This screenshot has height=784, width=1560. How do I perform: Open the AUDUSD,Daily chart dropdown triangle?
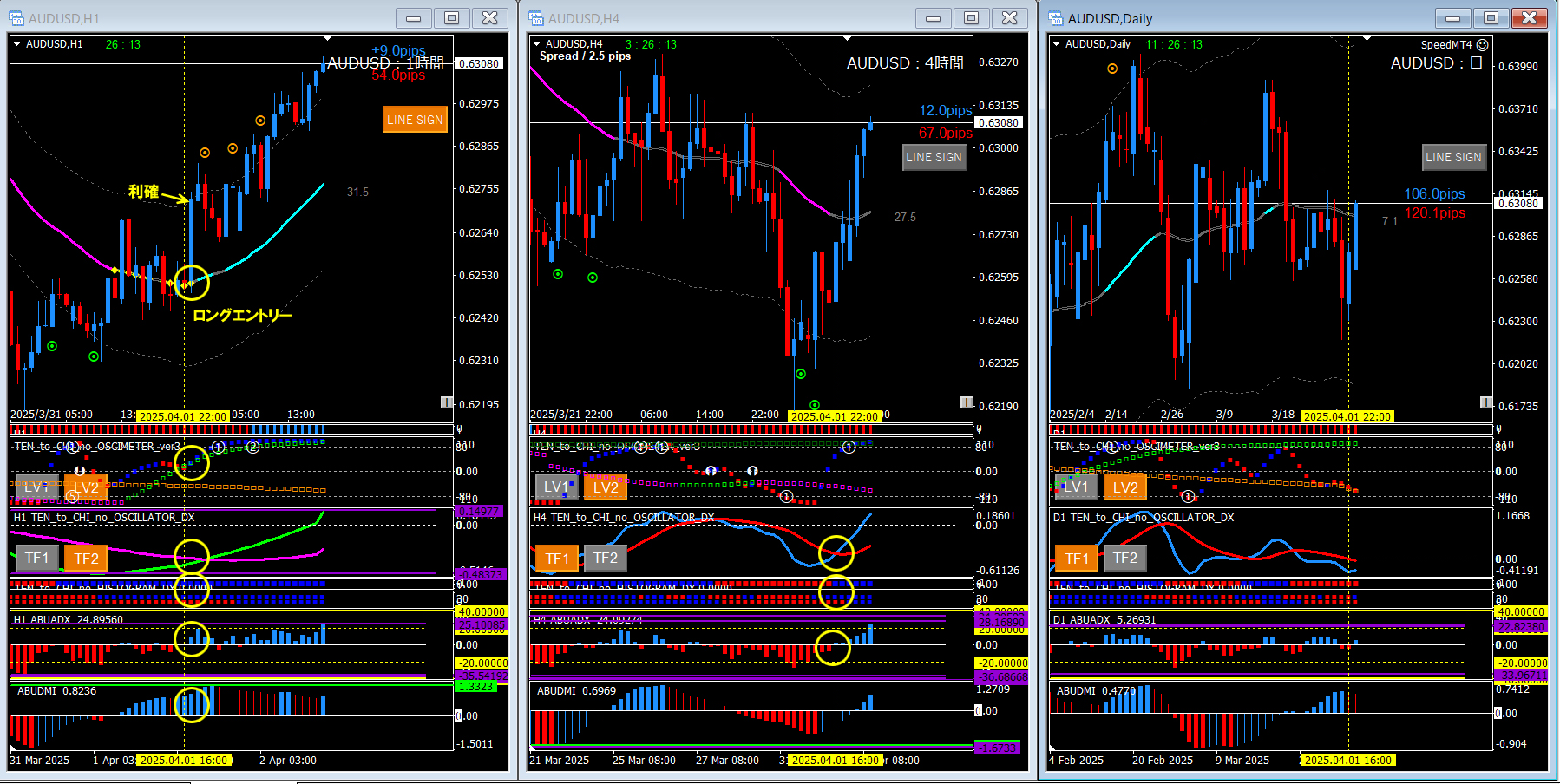(1056, 44)
